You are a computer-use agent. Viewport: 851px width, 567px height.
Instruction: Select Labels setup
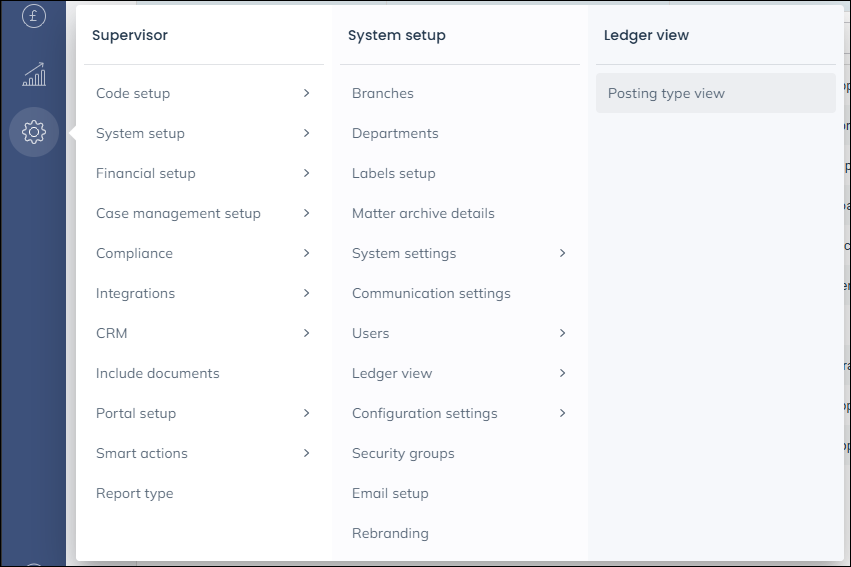click(394, 173)
